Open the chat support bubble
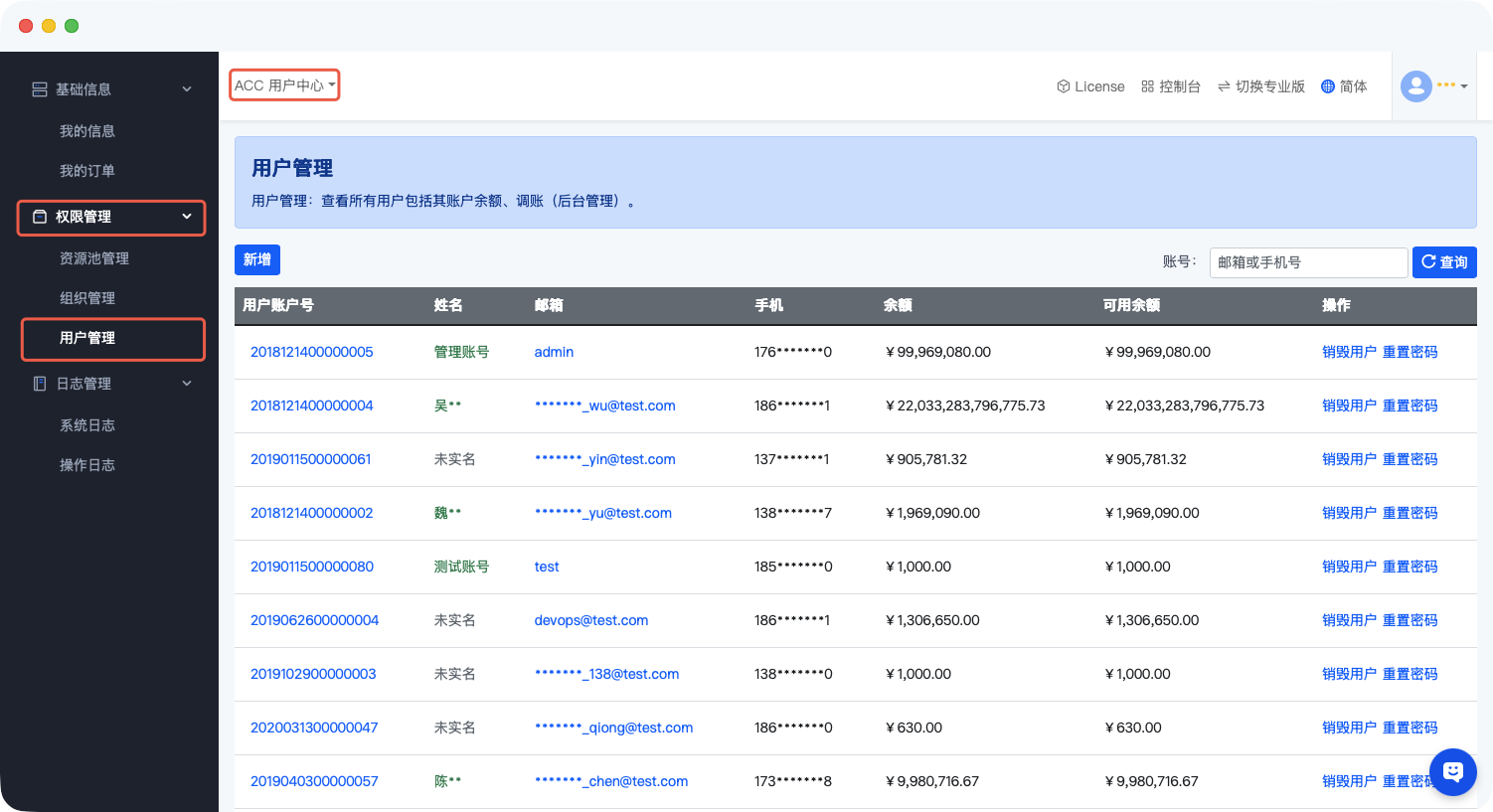 pos(1452,771)
